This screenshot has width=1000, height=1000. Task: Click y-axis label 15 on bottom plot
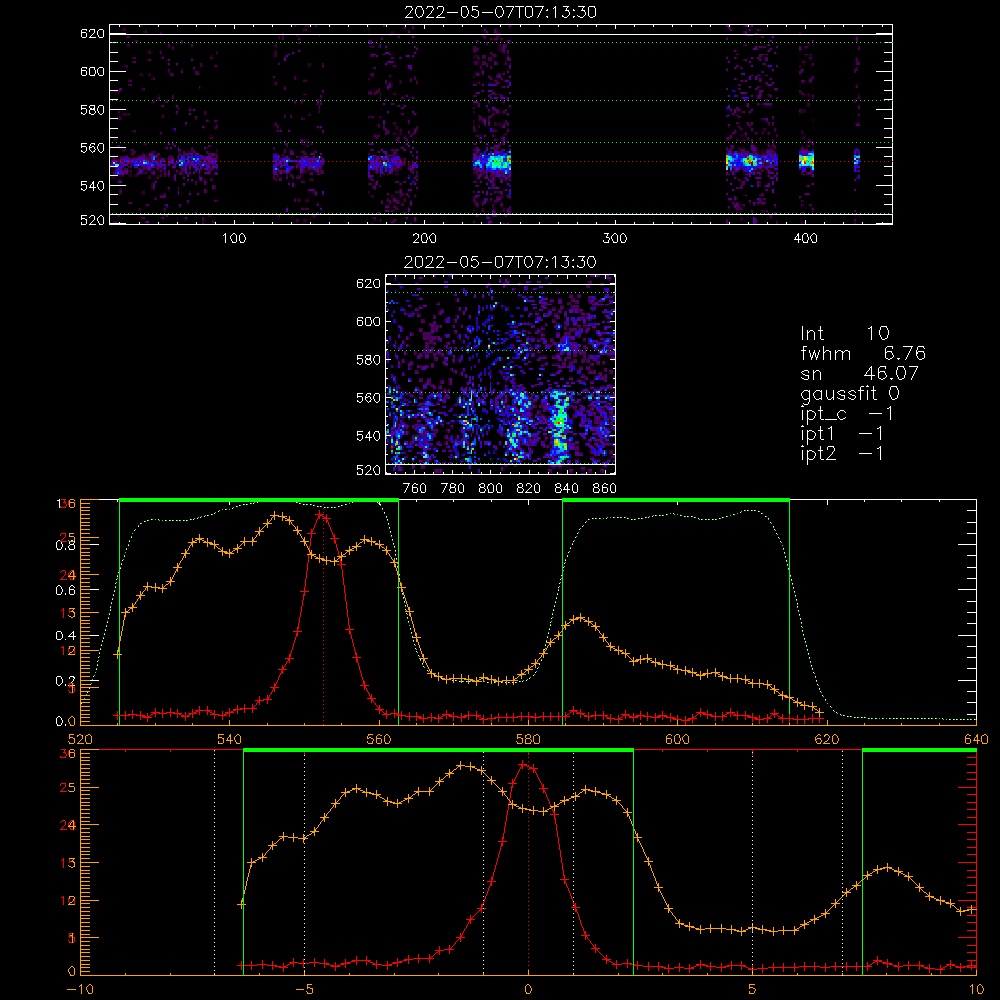coord(68,863)
